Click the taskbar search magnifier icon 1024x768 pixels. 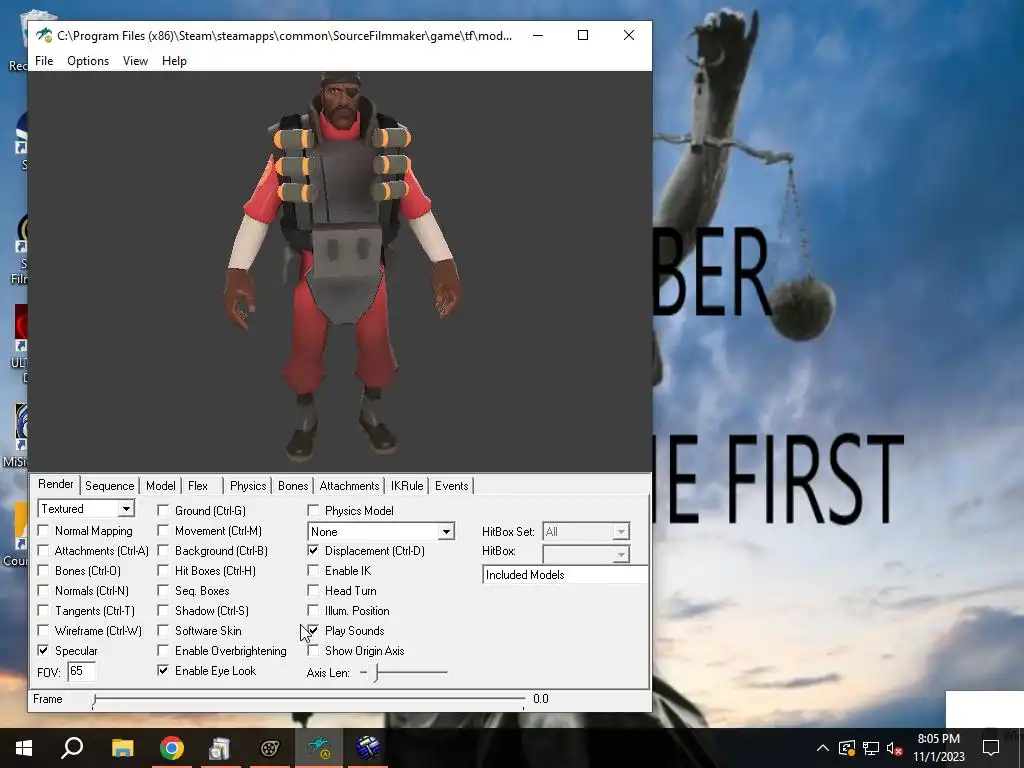[x=72, y=748]
